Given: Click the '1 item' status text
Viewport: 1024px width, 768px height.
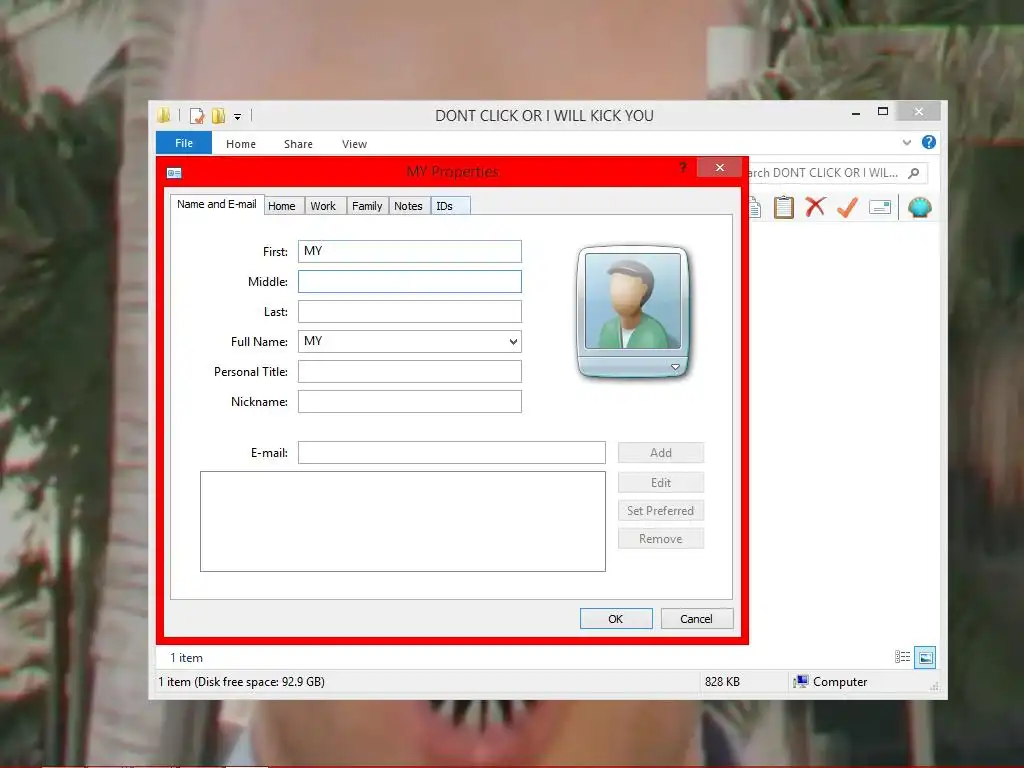Looking at the screenshot, I should coord(186,658).
